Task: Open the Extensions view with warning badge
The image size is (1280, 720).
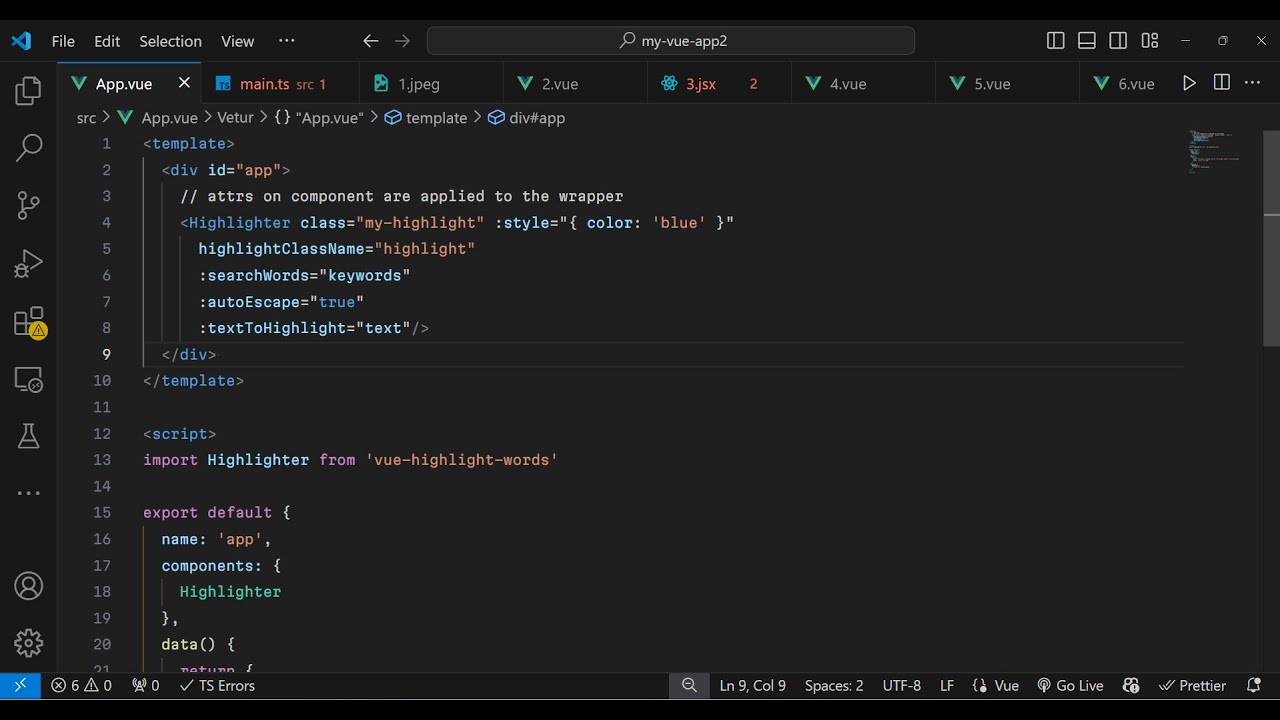Action: 28,322
